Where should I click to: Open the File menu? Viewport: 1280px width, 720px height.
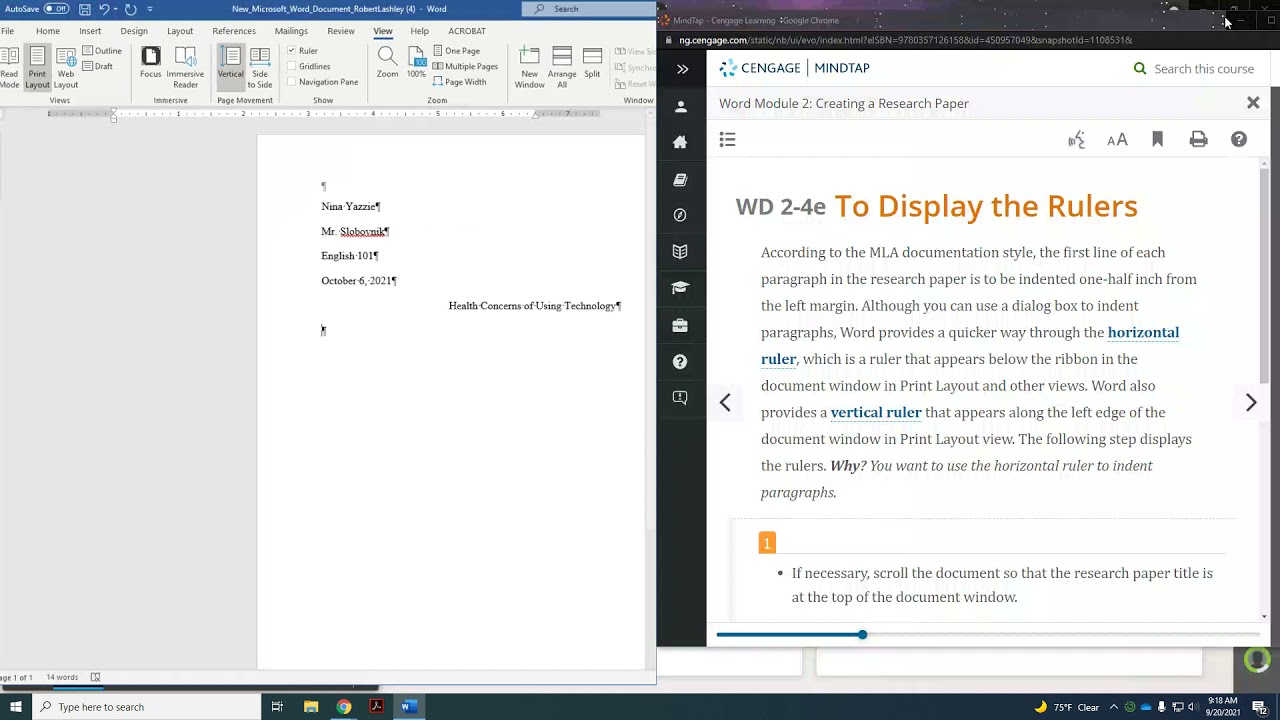[x=8, y=31]
